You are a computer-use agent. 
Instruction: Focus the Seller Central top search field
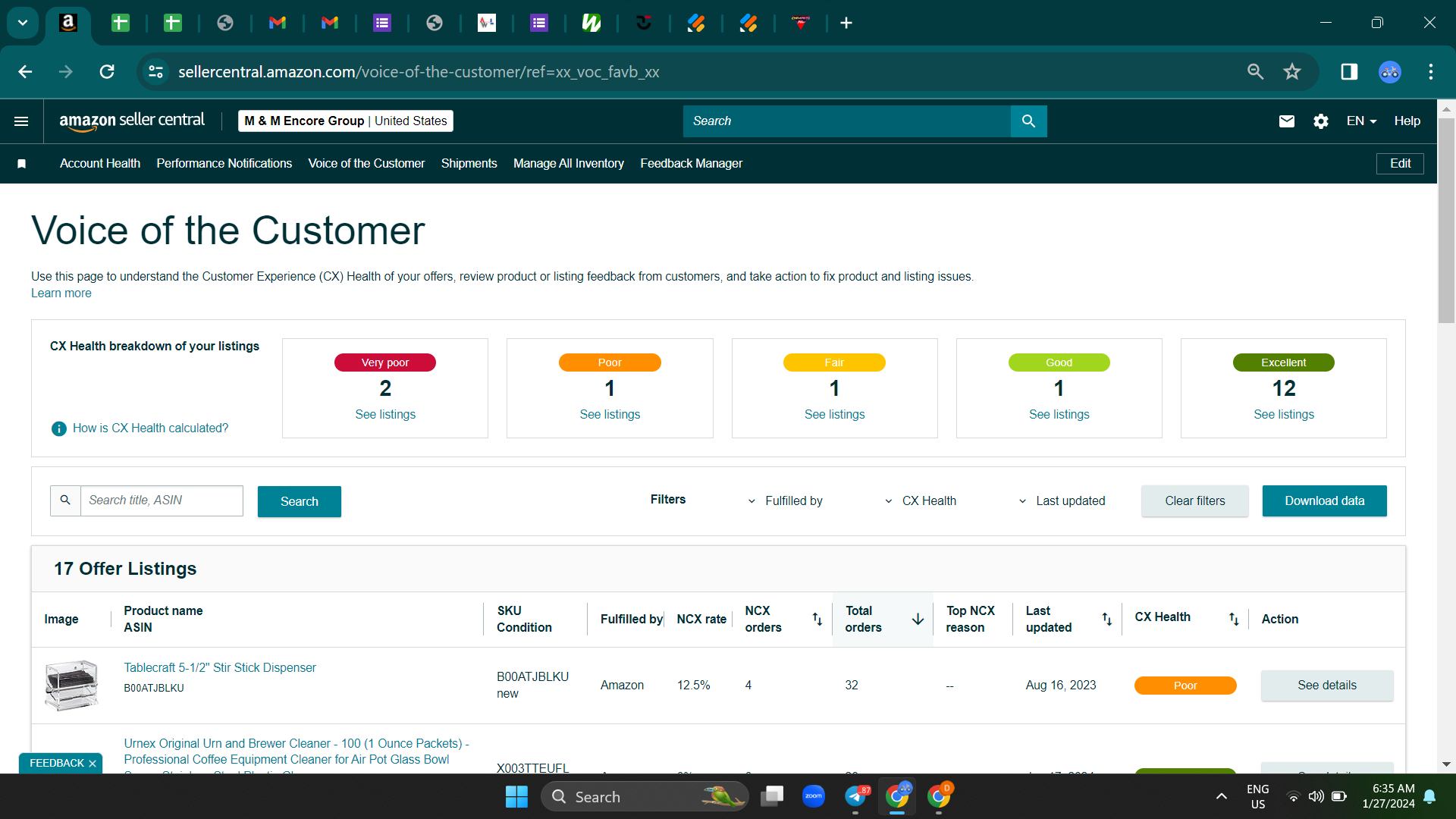pos(847,121)
